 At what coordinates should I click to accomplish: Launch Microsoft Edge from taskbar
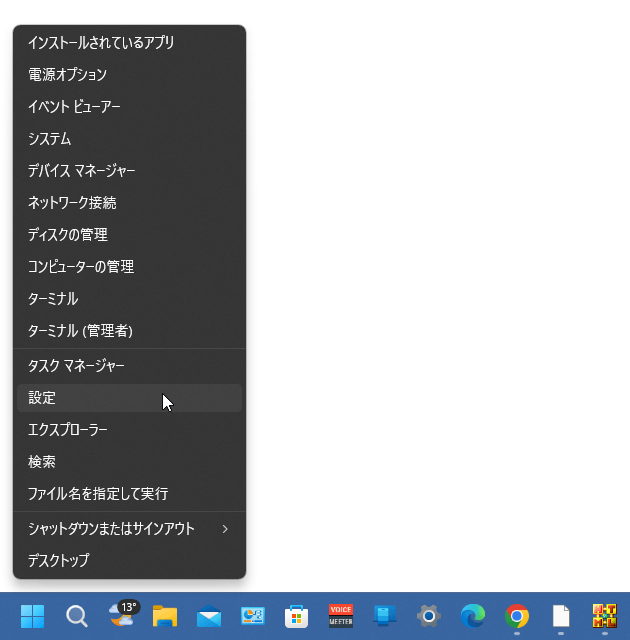(472, 616)
